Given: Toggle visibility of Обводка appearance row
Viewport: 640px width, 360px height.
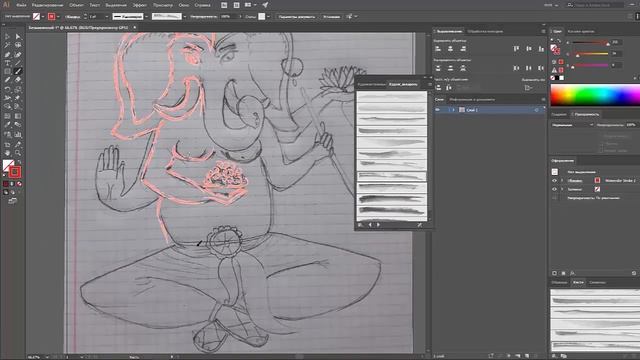Looking at the screenshot, I should tap(554, 180).
